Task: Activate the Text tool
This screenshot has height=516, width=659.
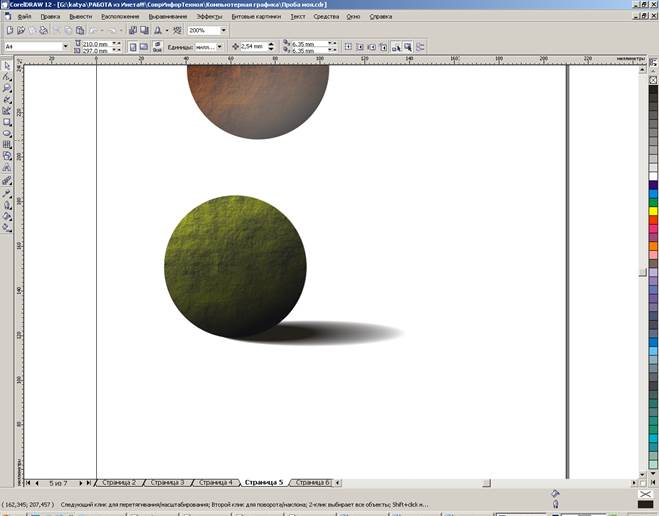Action: pyautogui.click(x=7, y=166)
